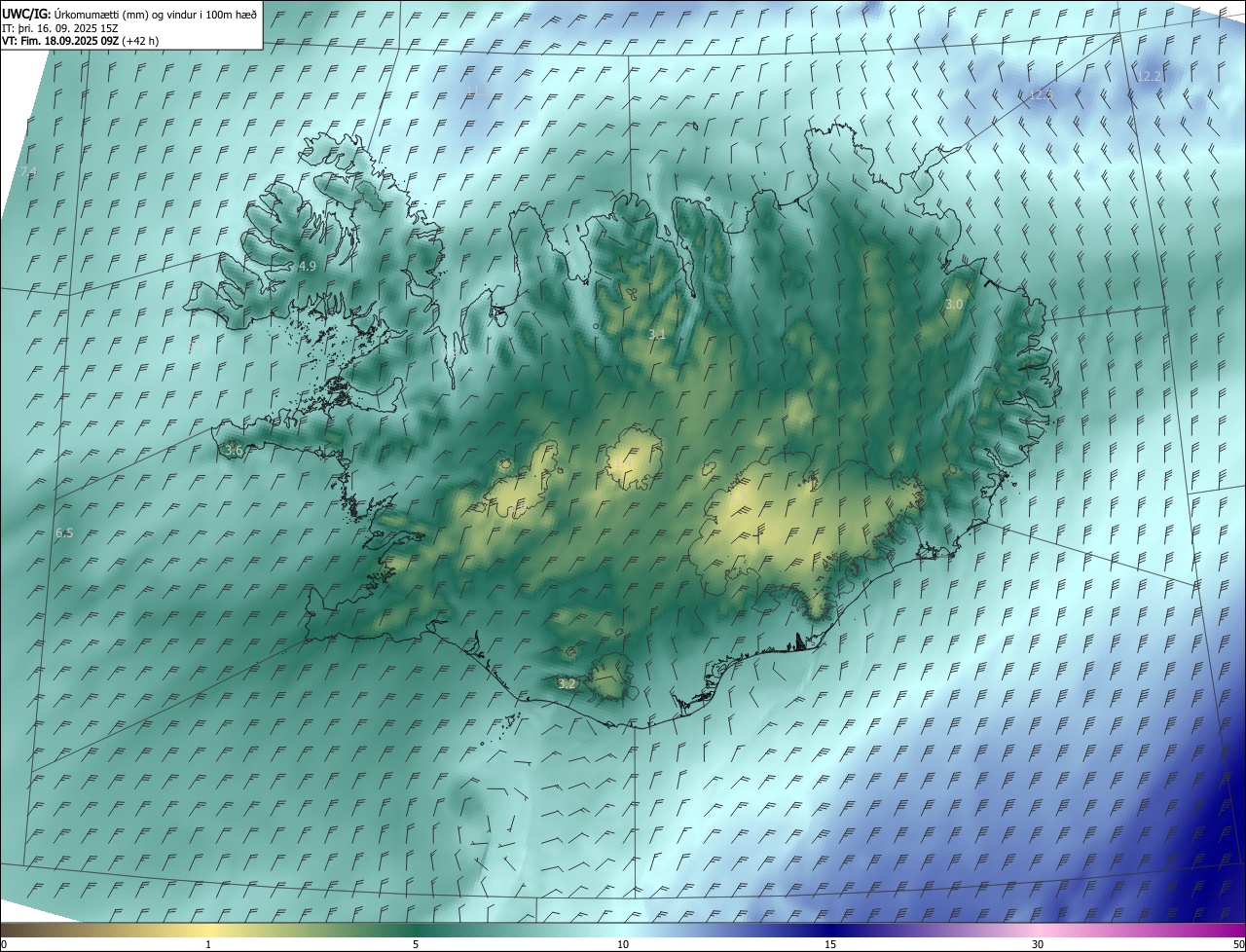Click the colorbar tick label "30"
This screenshot has width=1246, height=952.
(x=1038, y=944)
